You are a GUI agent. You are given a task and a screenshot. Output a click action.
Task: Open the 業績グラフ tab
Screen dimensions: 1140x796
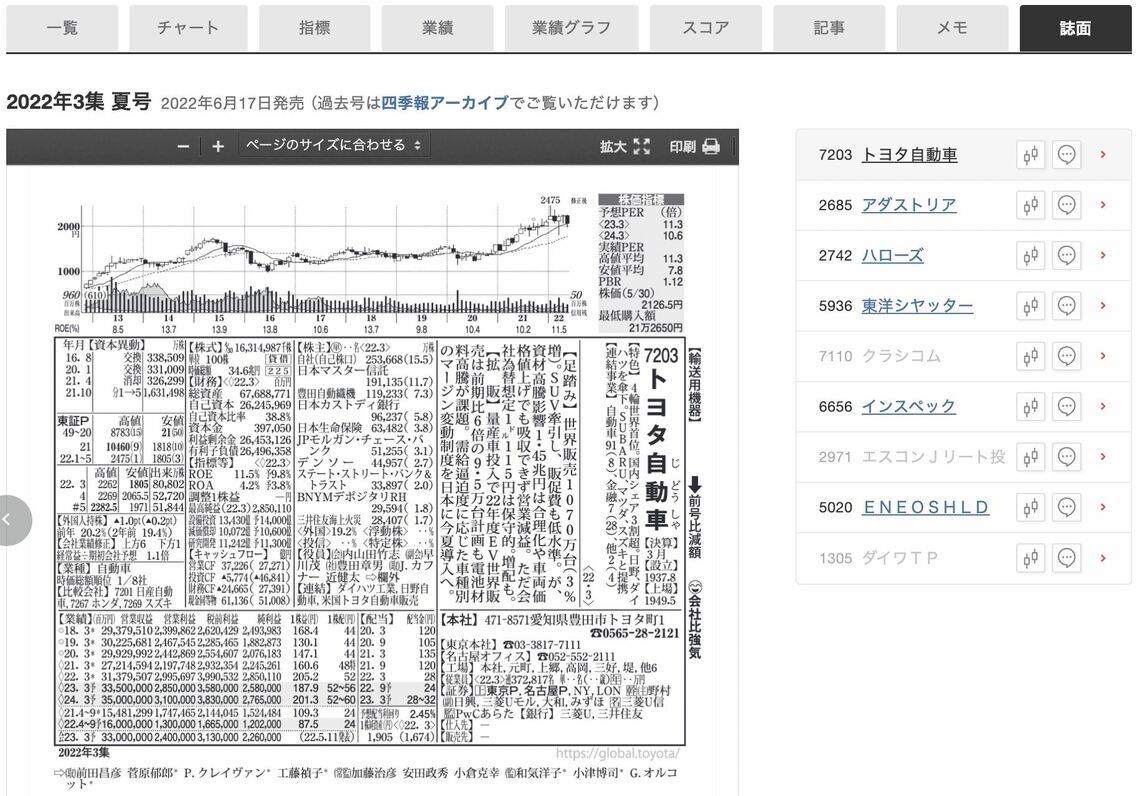point(571,28)
